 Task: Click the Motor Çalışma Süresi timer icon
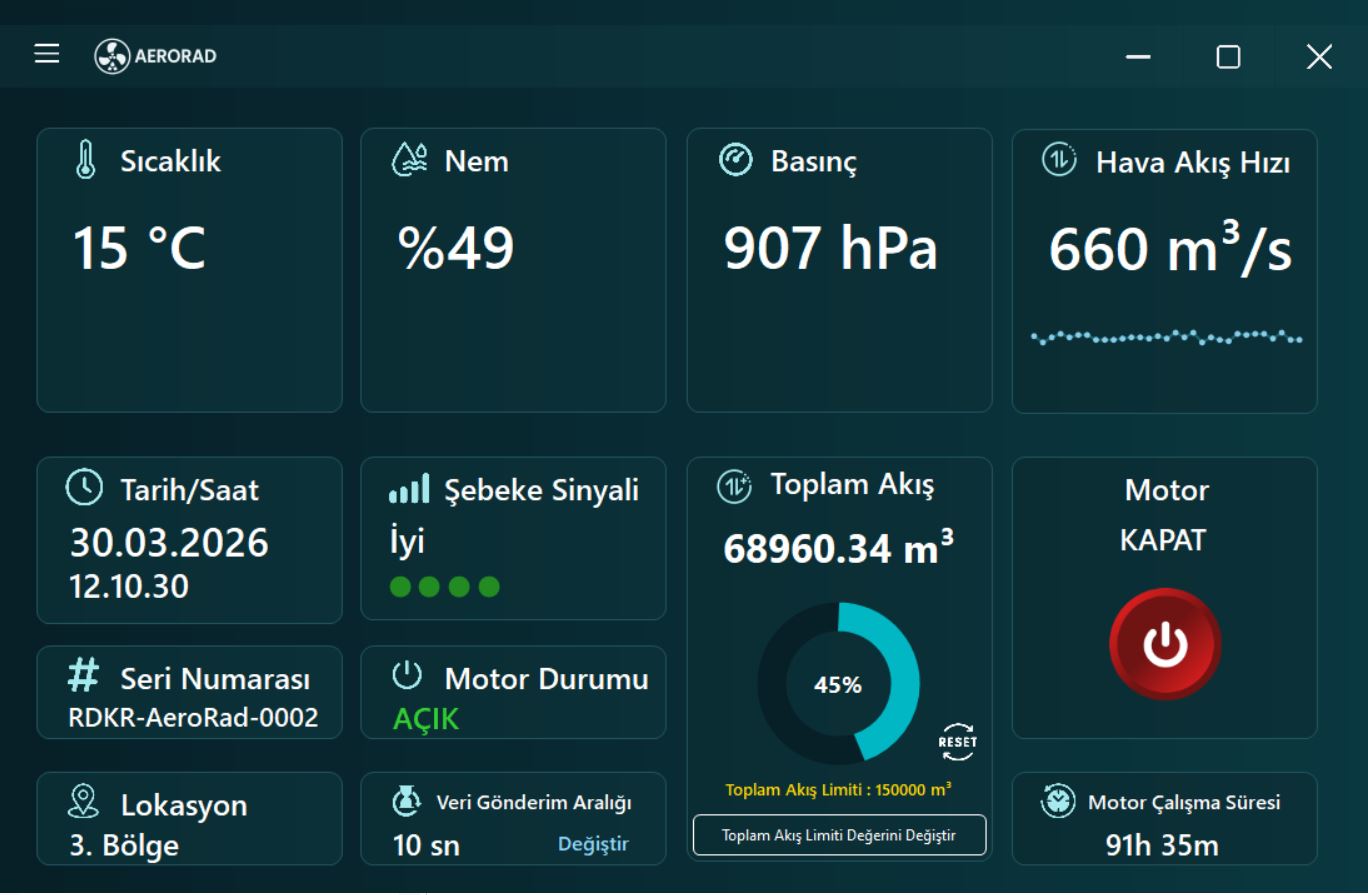1058,801
